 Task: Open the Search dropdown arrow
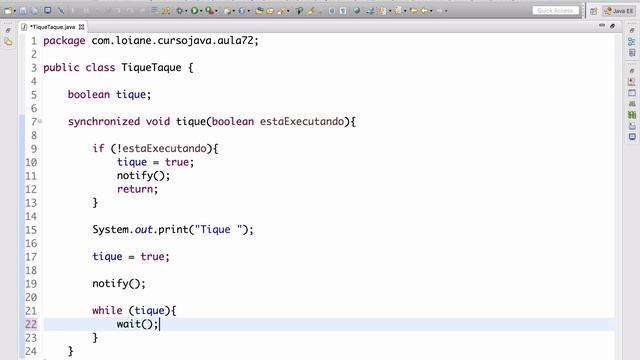coord(288,11)
